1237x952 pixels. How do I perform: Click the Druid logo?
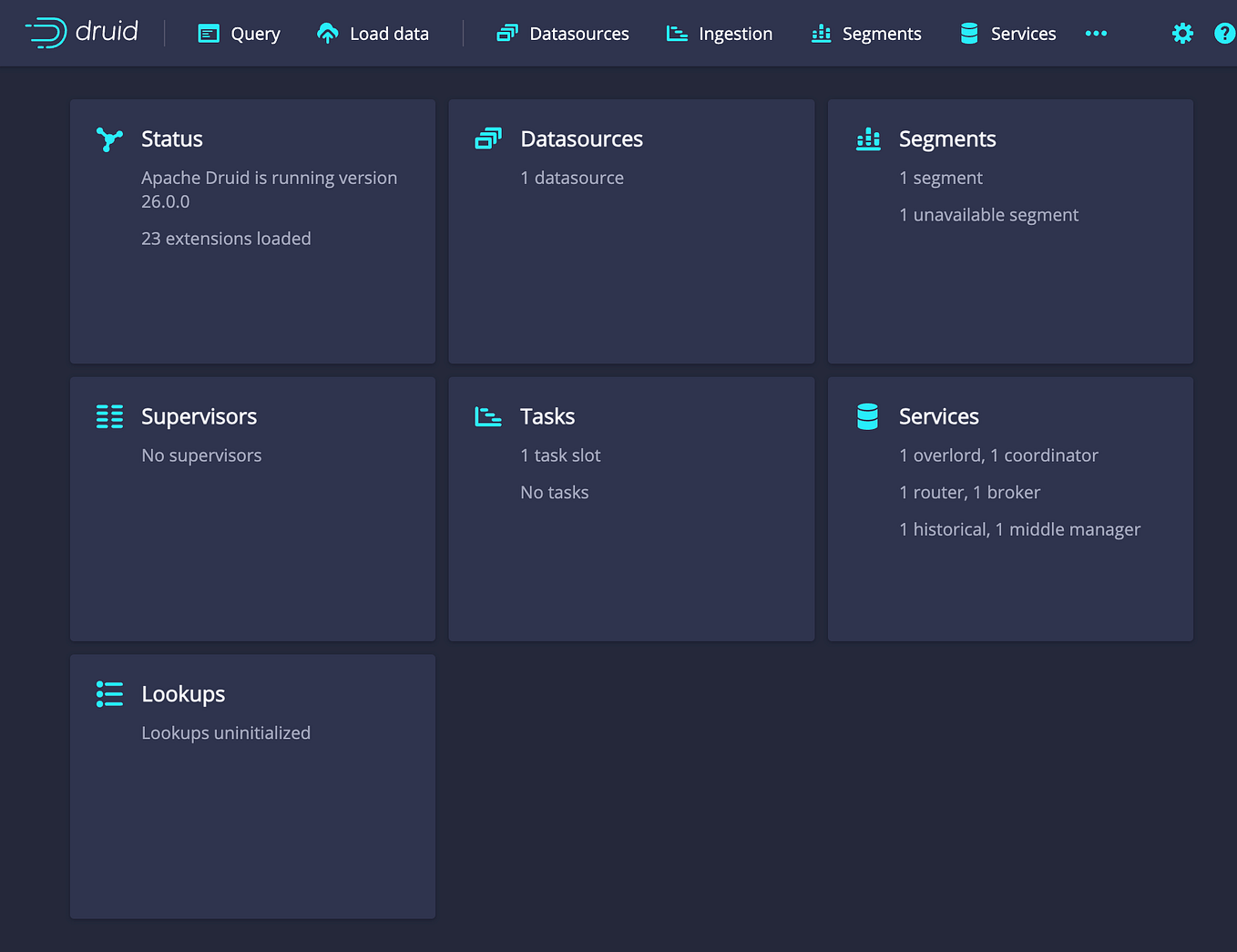82,32
